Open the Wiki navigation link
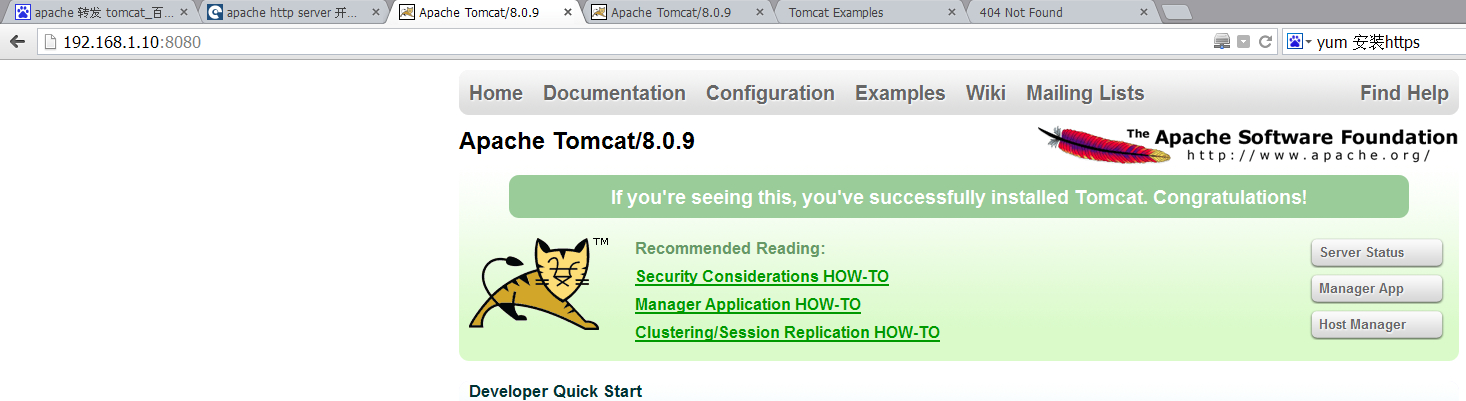The width and height of the screenshot is (1466, 401). click(986, 93)
